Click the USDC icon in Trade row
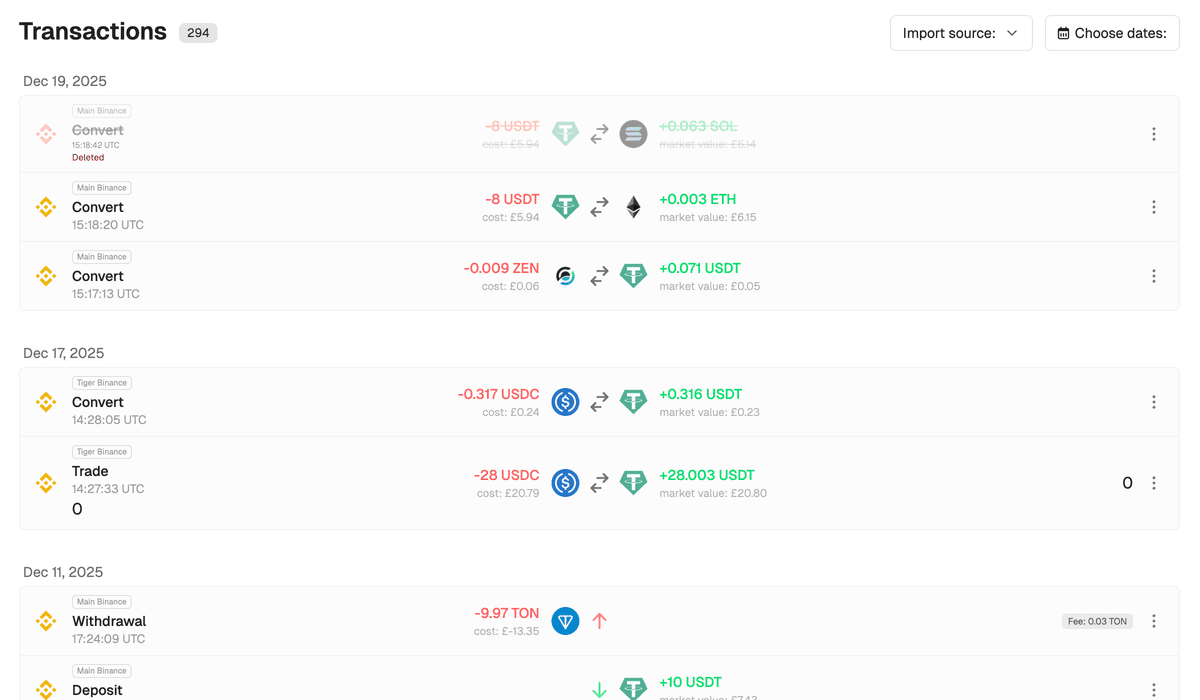The height and width of the screenshot is (700, 1200). coord(565,483)
